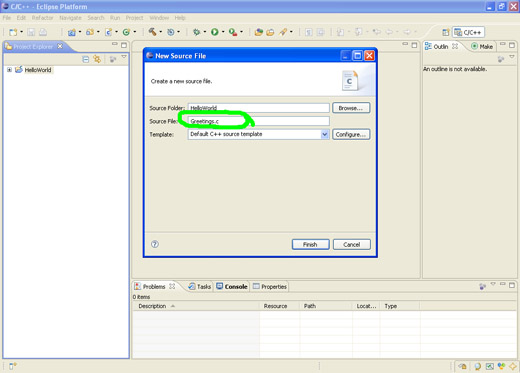520x373 pixels.
Task: Open the Template combo box
Action: click(x=259, y=134)
